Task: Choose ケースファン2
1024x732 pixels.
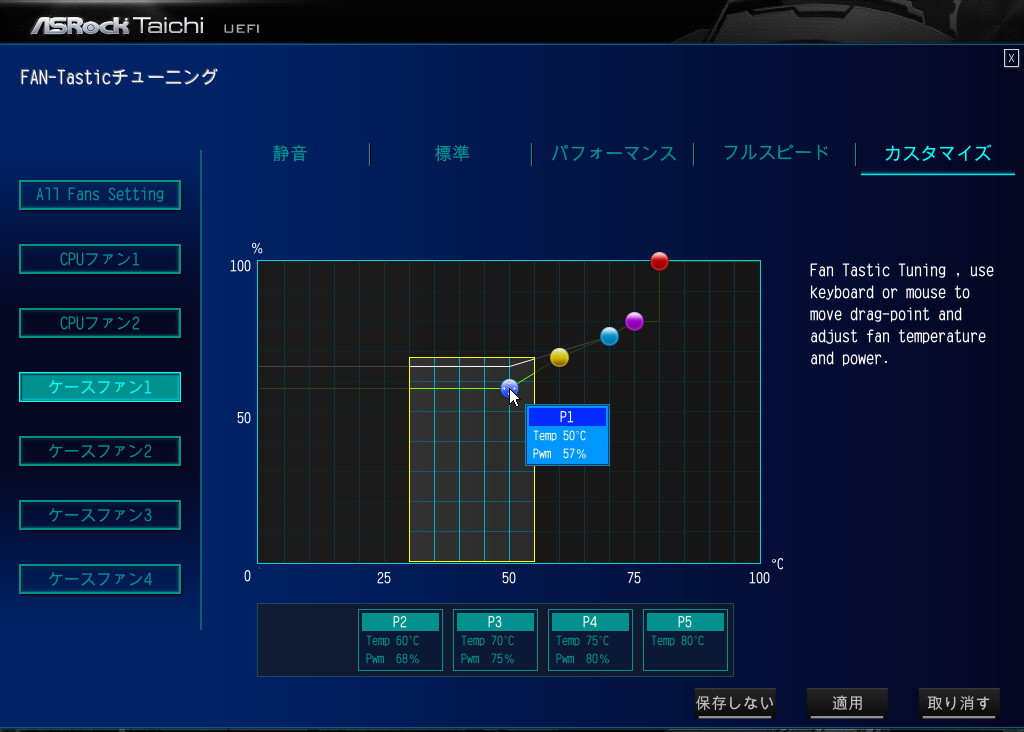Action: pyautogui.click(x=100, y=451)
